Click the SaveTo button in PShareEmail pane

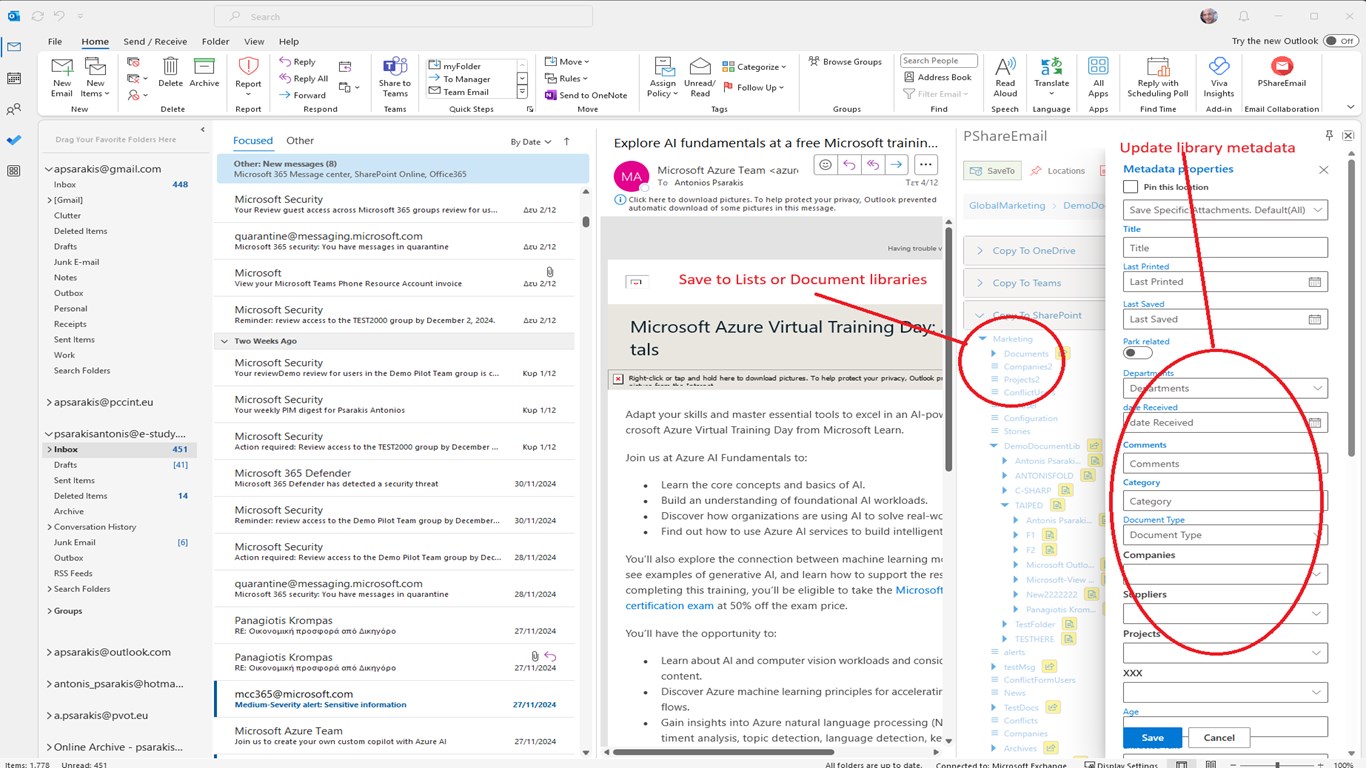click(992, 171)
